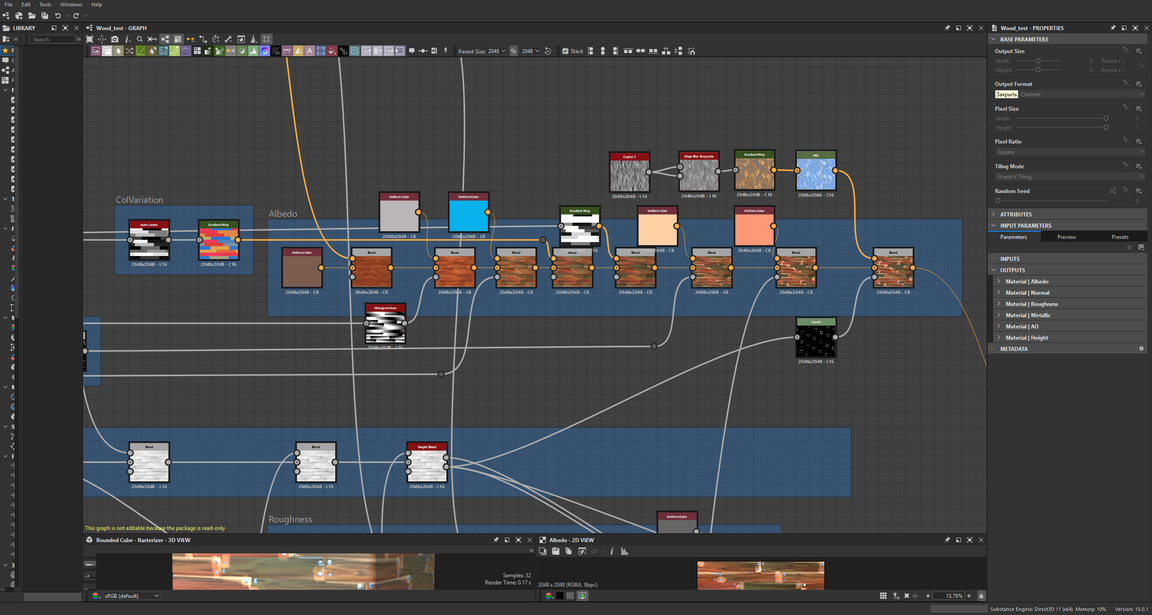Screen dimensions: 1152x615
Task: Switch to the Preview tab
Action: click(1066, 237)
